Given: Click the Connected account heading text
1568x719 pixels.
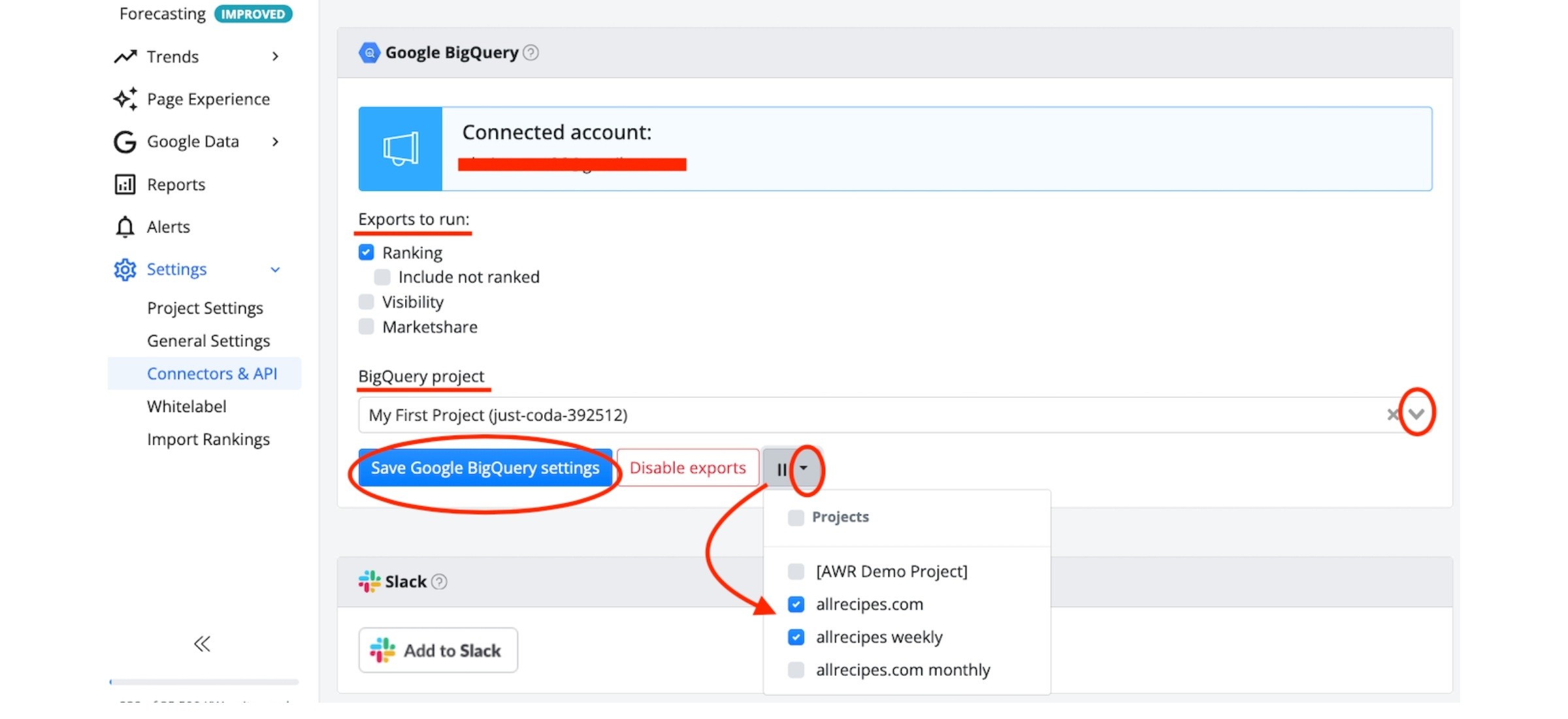Looking at the screenshot, I should point(557,133).
